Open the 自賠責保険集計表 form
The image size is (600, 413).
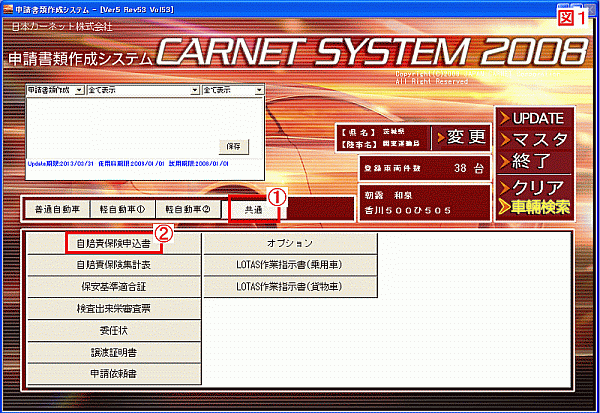pos(114,265)
